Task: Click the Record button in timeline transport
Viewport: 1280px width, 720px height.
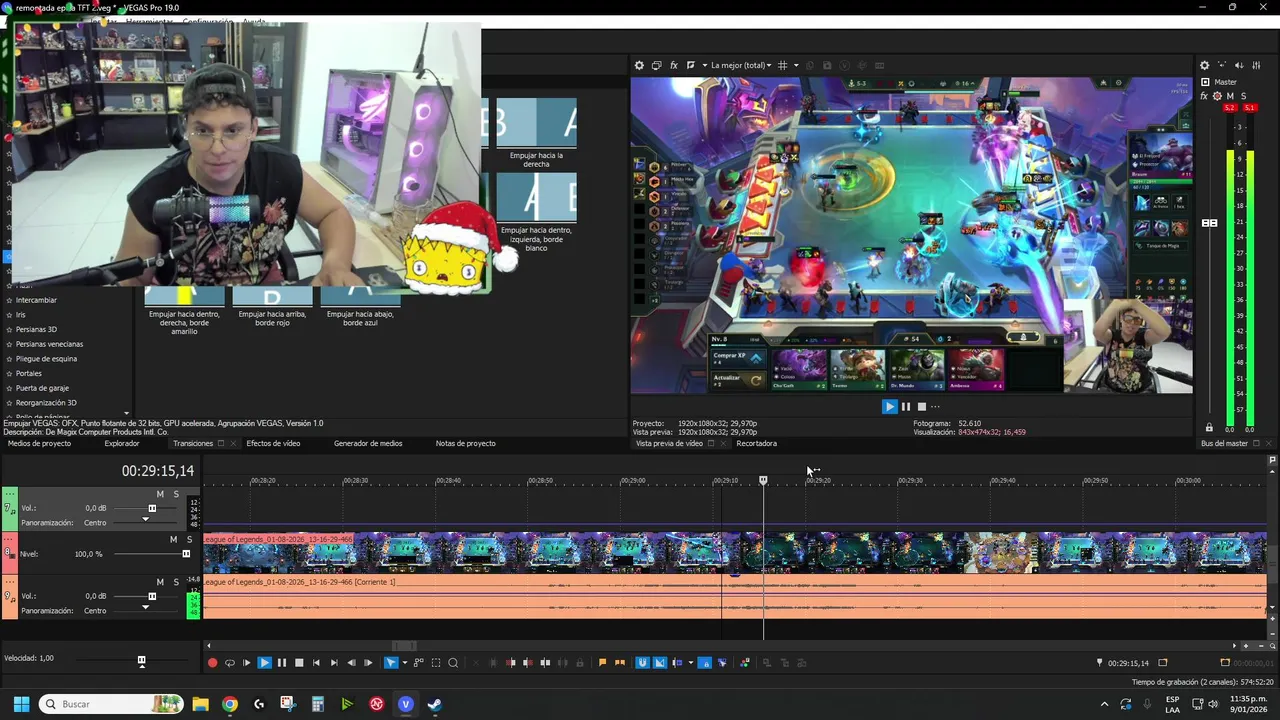Action: [x=212, y=662]
